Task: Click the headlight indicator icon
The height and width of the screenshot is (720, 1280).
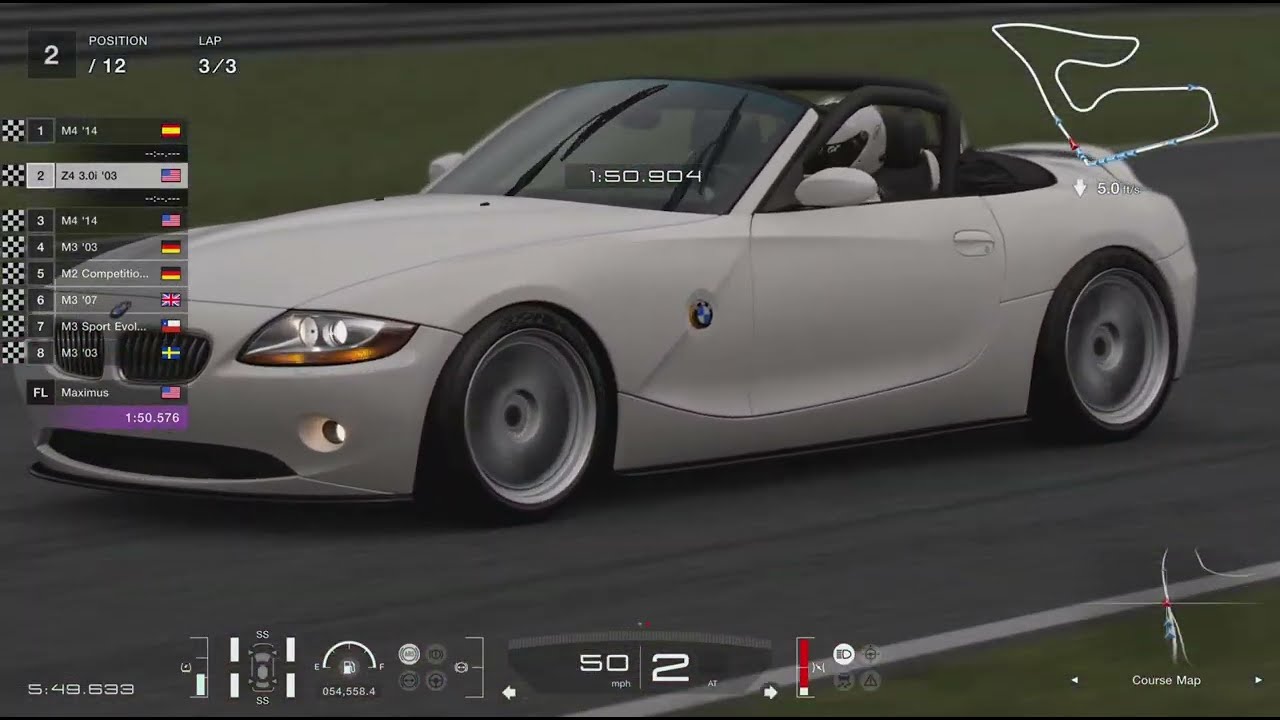Action: tap(844, 654)
